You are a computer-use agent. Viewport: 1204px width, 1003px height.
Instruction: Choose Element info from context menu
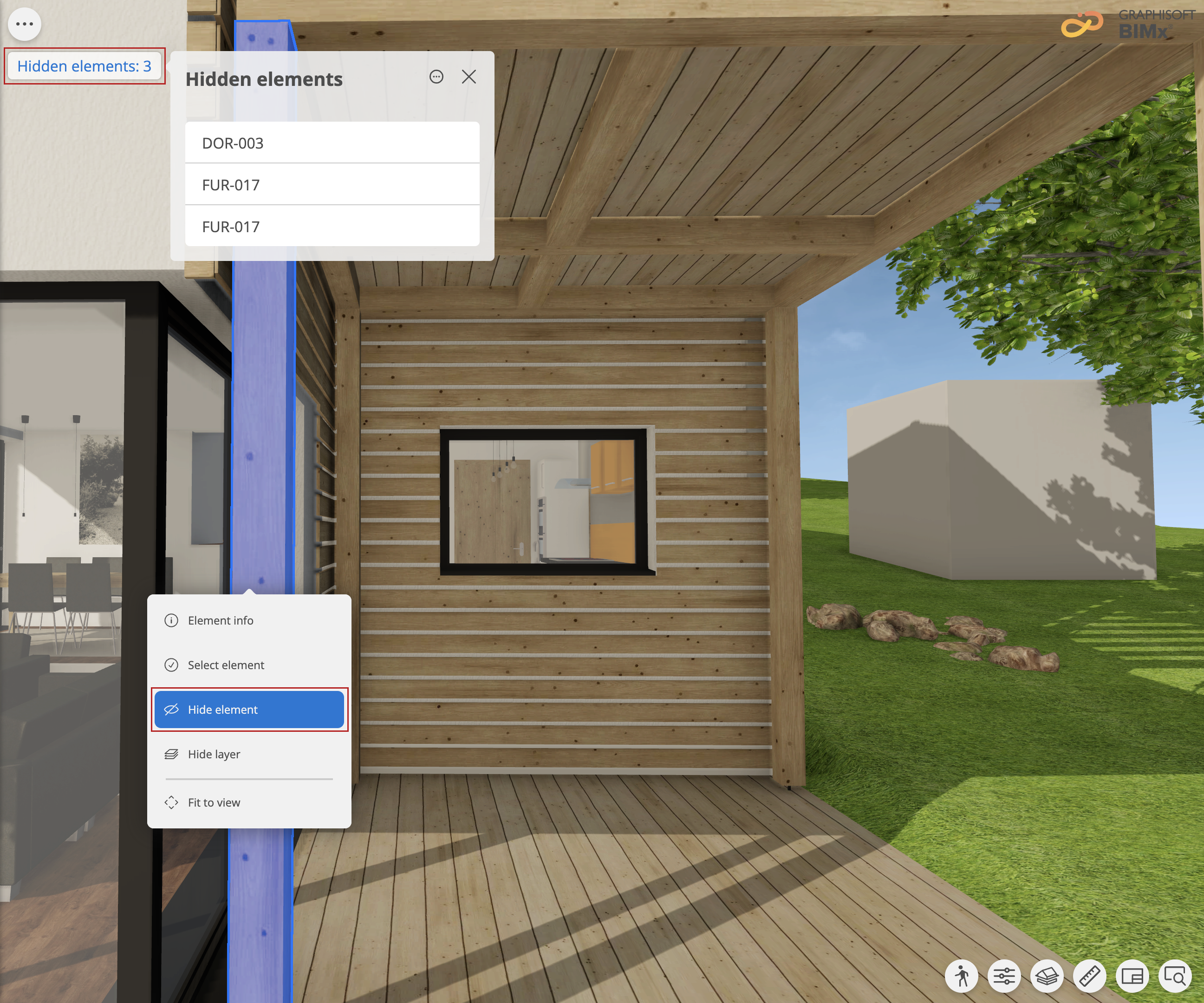pos(249,620)
